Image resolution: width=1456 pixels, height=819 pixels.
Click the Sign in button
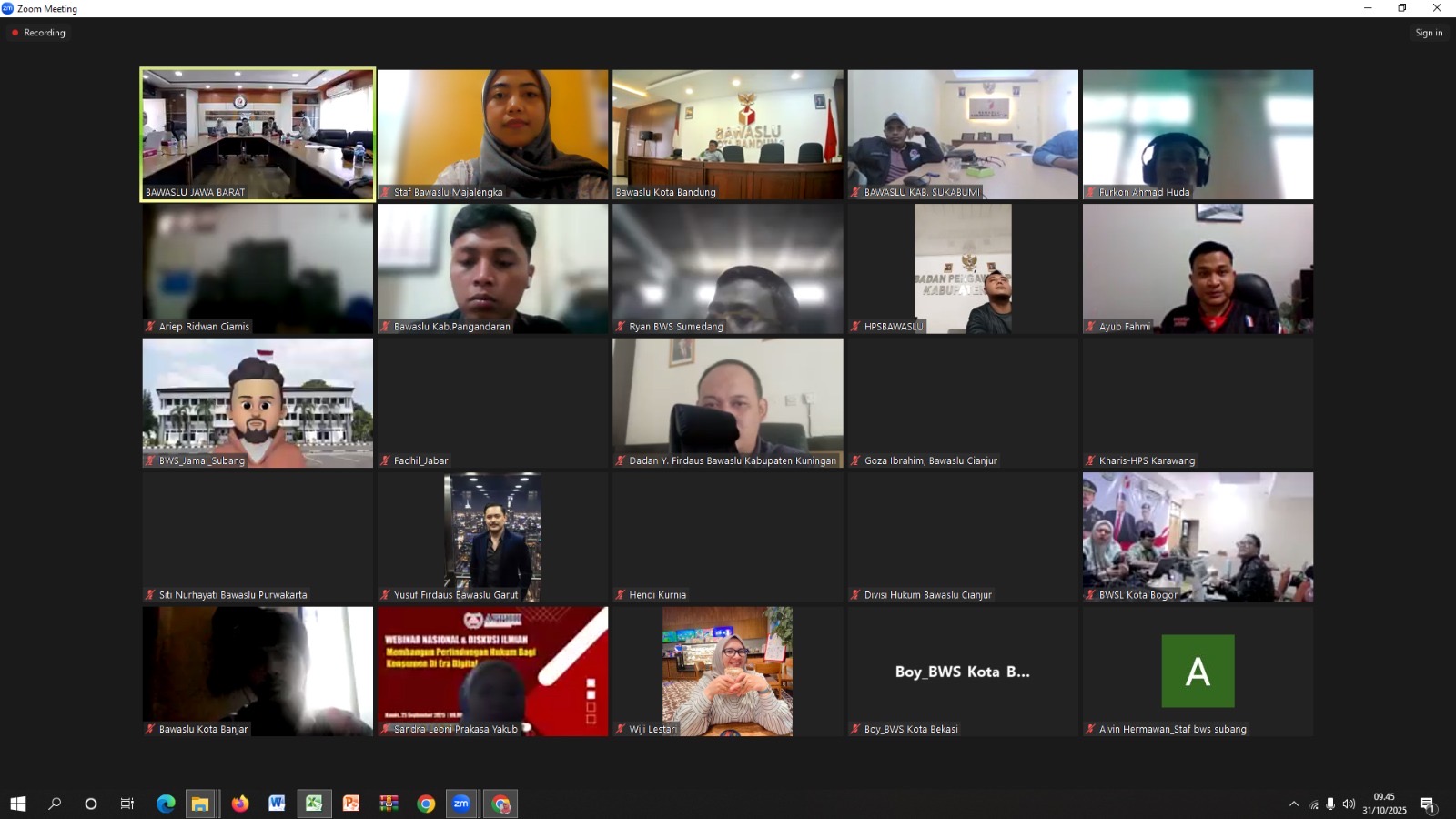tap(1428, 33)
